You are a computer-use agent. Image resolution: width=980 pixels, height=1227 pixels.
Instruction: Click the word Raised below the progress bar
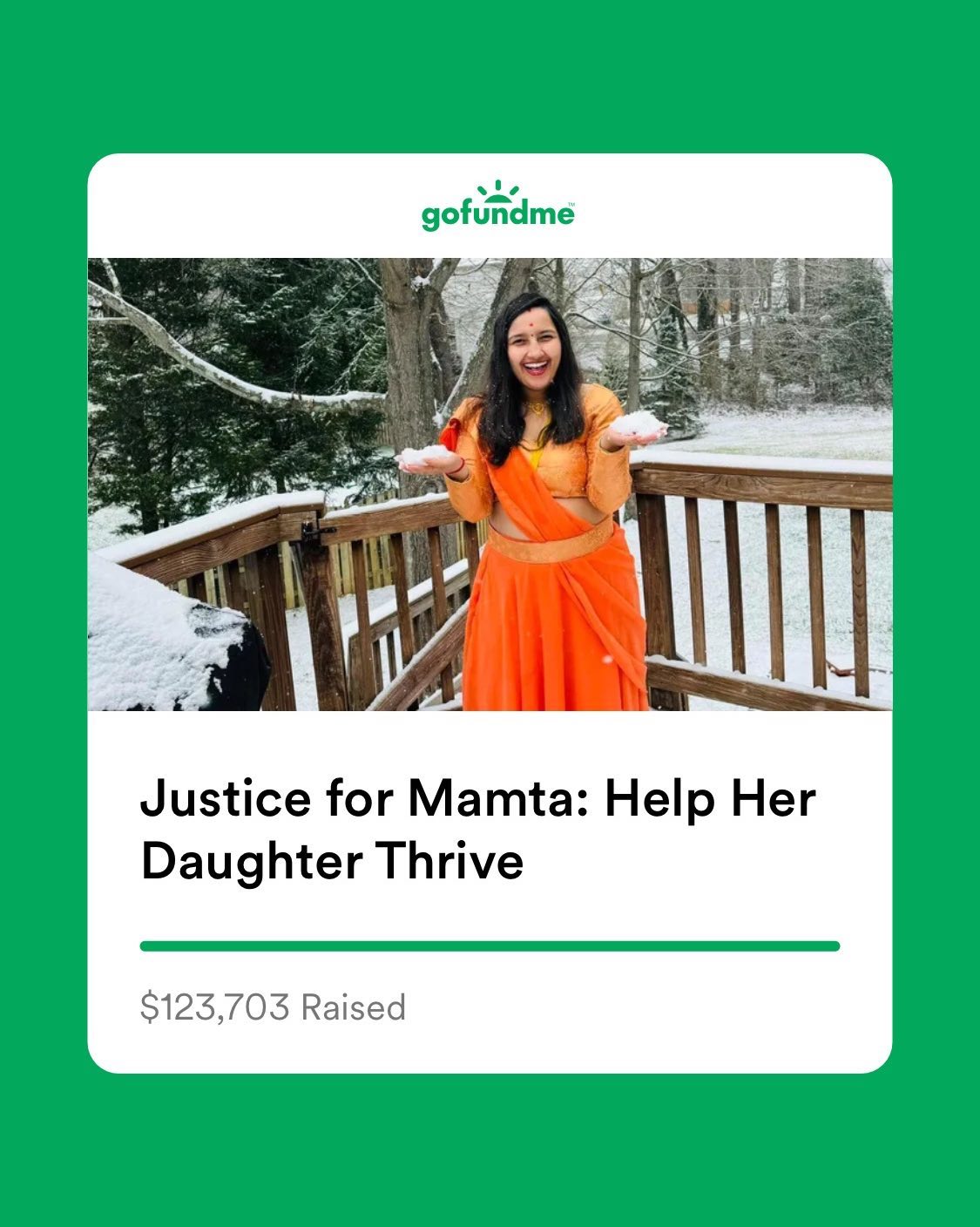[354, 1007]
